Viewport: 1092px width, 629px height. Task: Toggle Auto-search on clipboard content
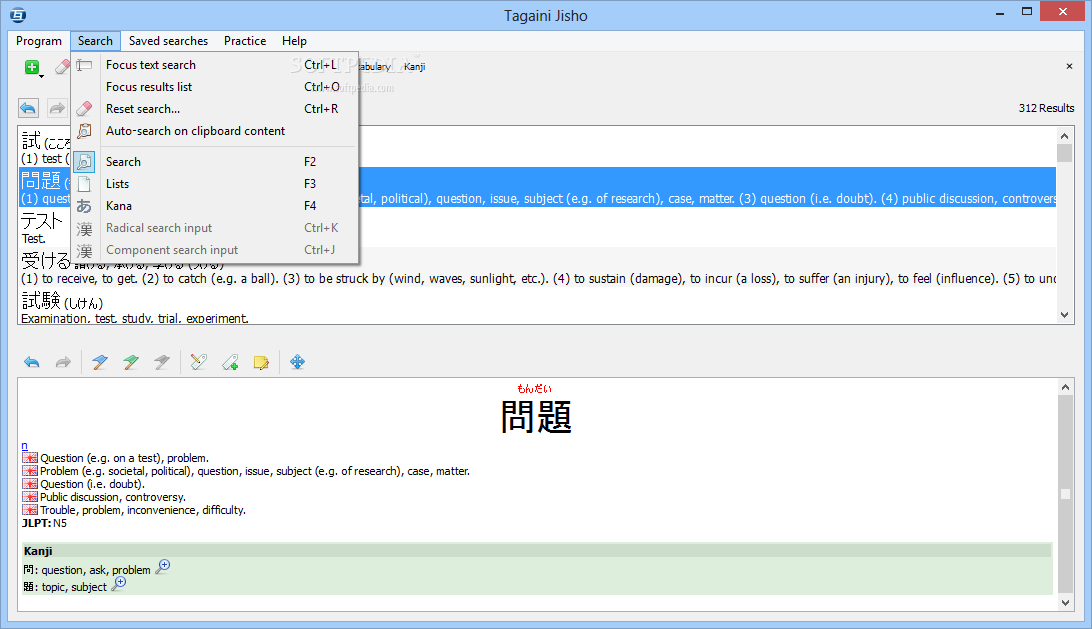215,131
